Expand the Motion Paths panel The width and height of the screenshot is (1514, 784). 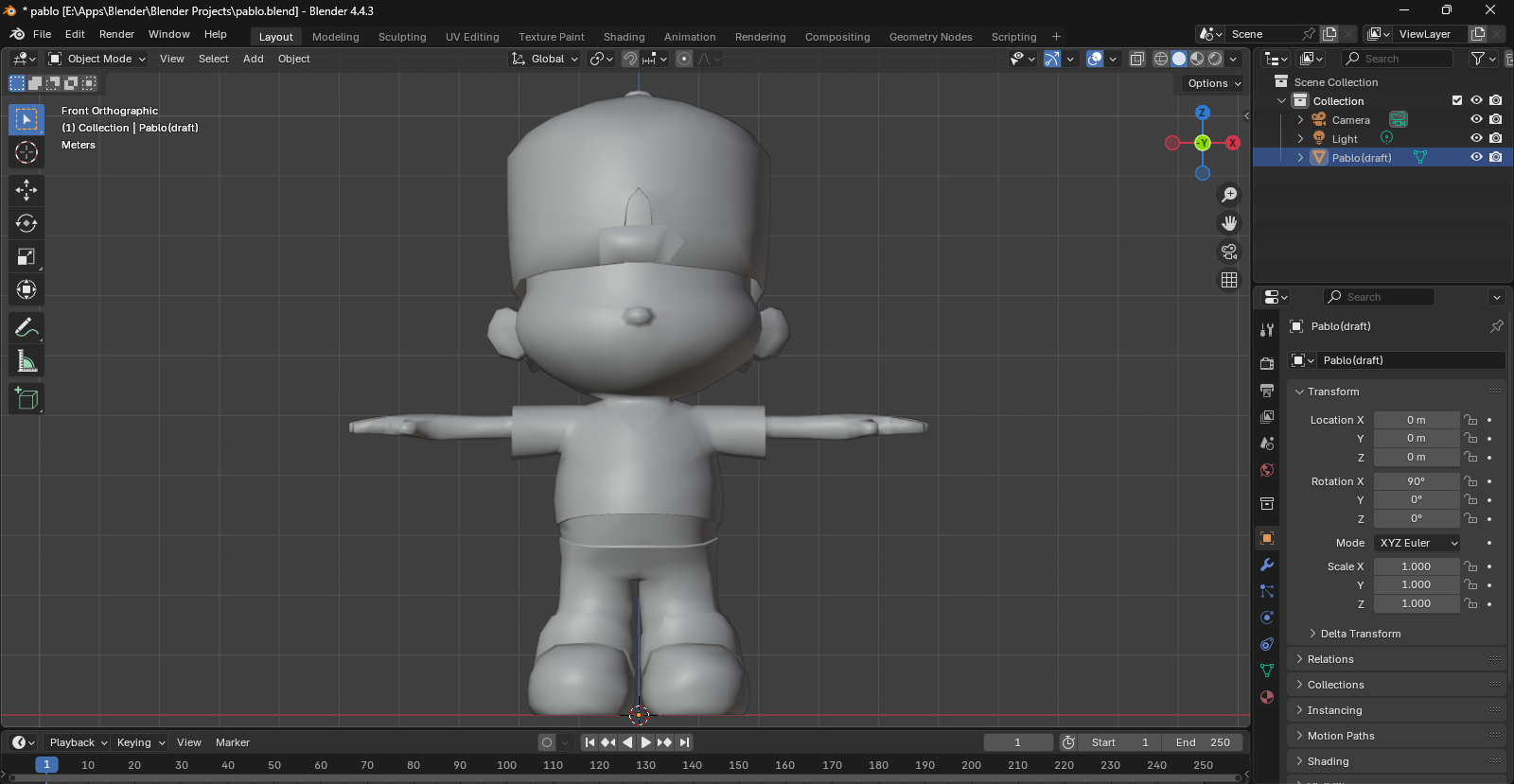pyautogui.click(x=1341, y=736)
